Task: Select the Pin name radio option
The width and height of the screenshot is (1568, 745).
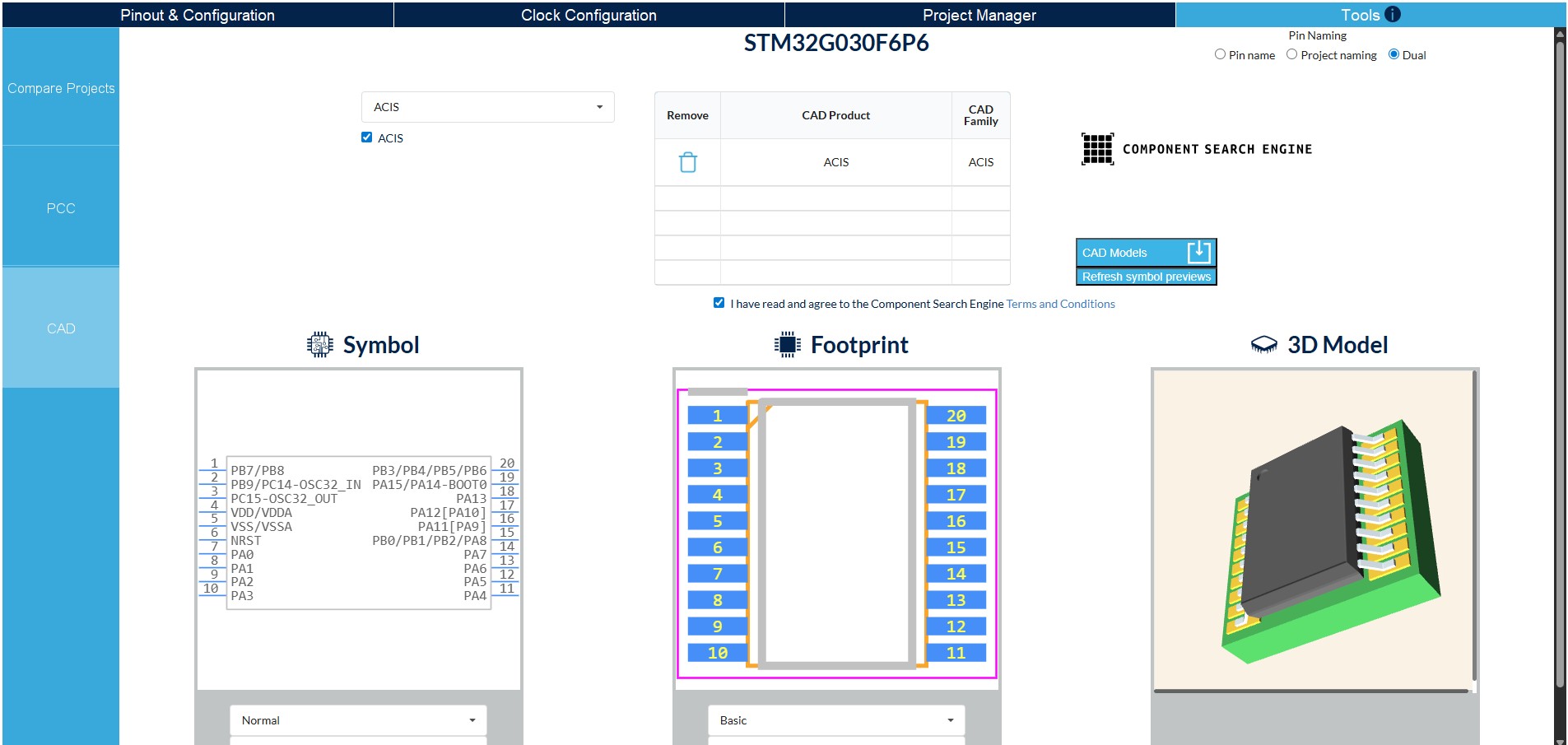Action: (x=1220, y=54)
